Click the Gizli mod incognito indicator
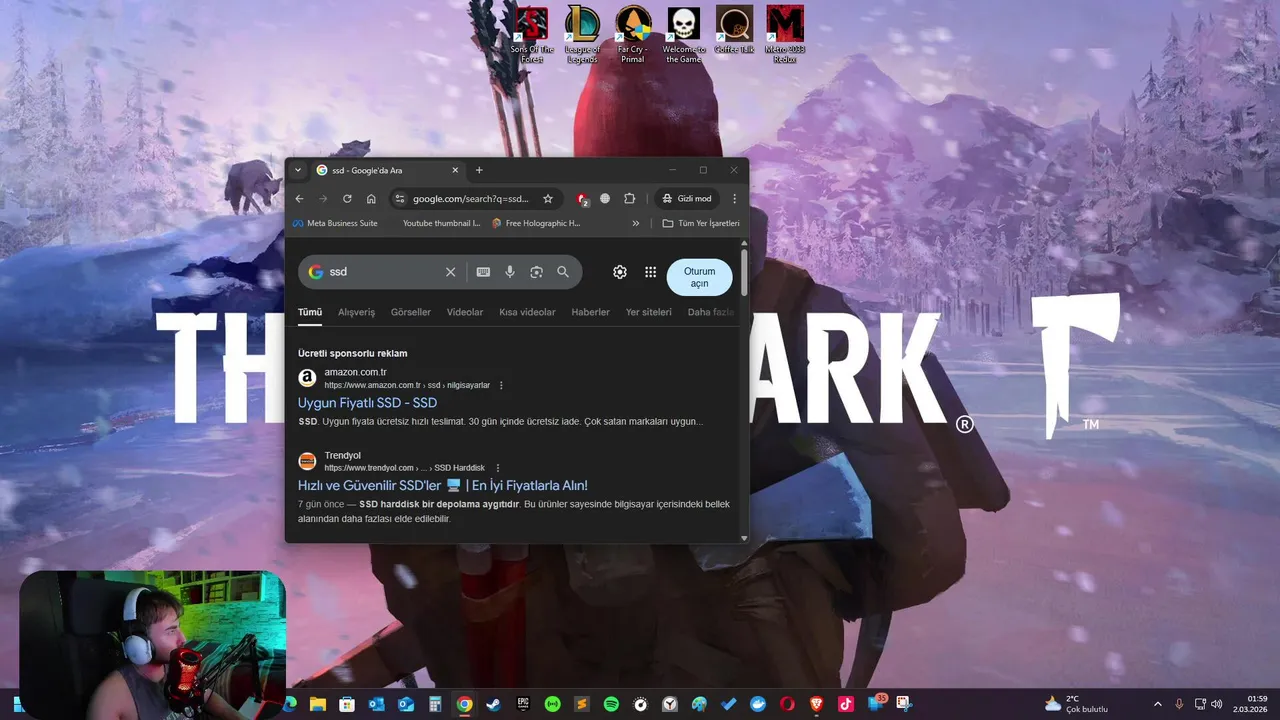 687,199
